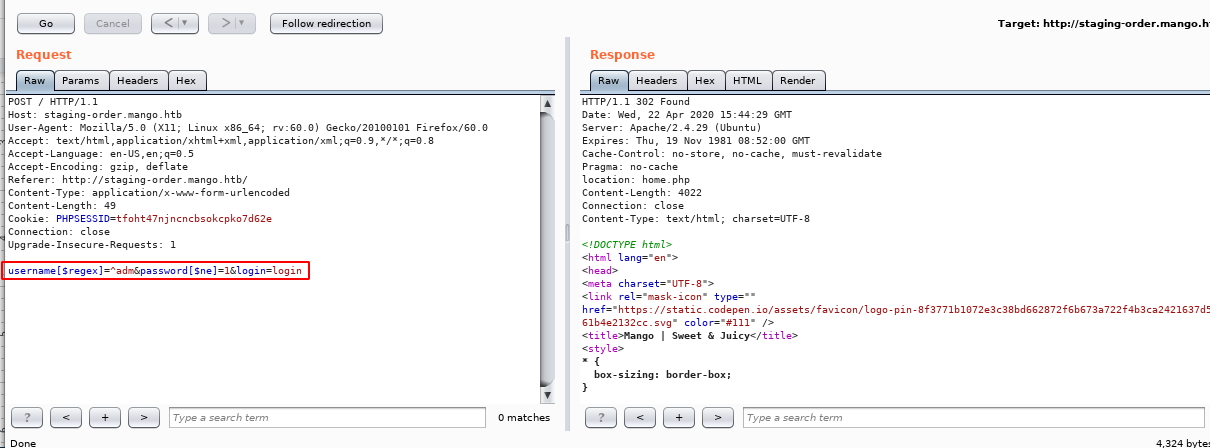Click the Cancel button
The width and height of the screenshot is (1210, 448).
click(112, 23)
